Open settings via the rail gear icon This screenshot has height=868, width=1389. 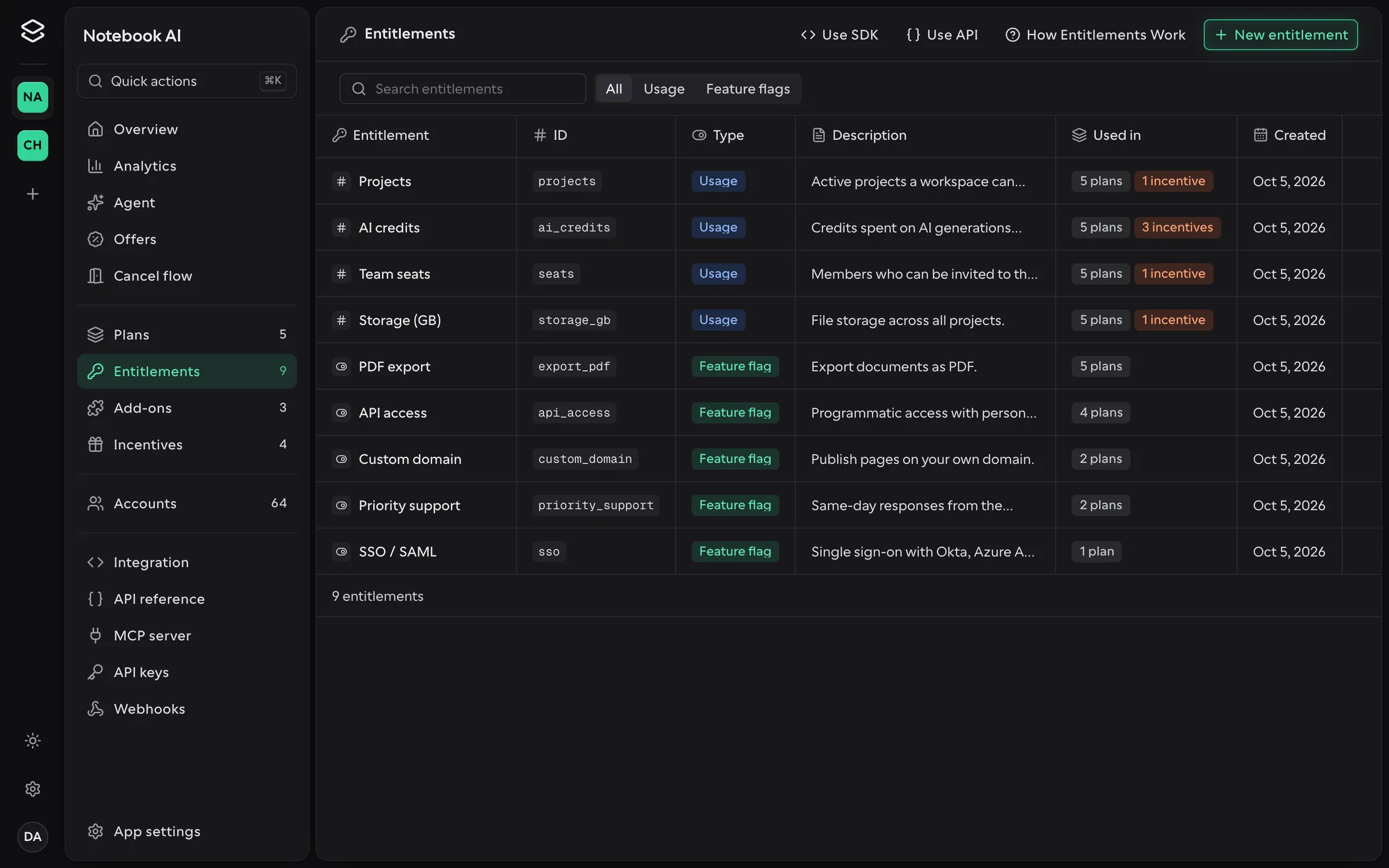coord(33,789)
